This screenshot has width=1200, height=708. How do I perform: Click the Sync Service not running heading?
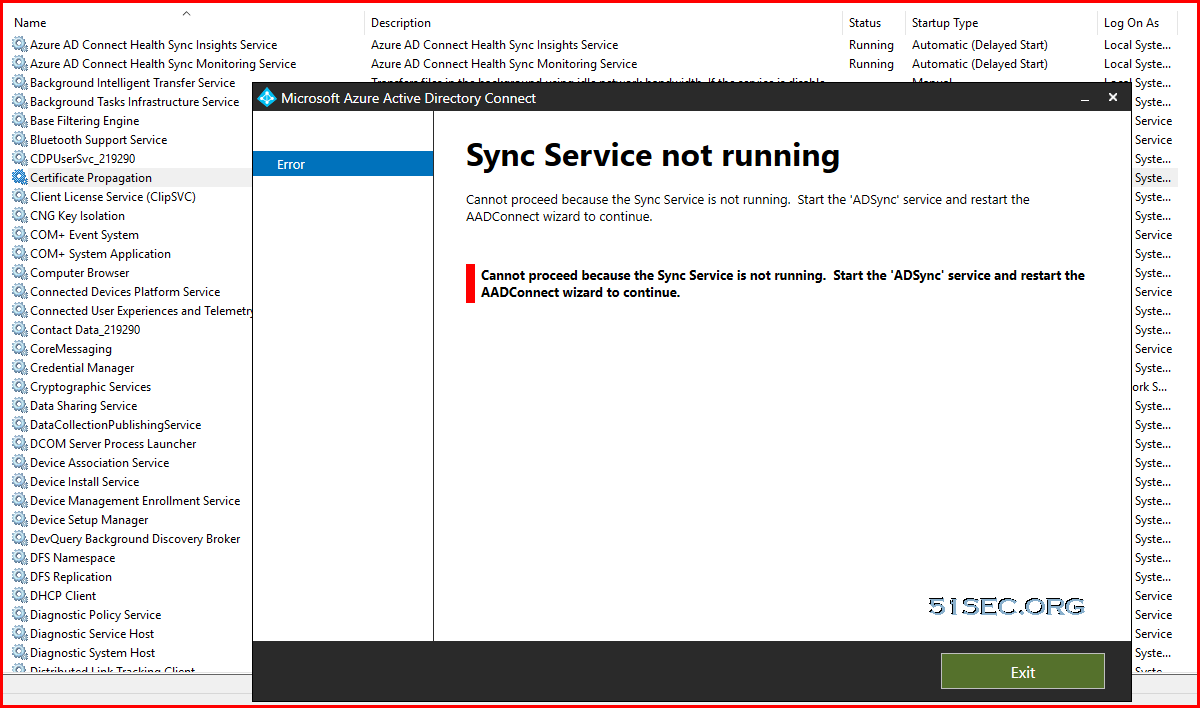[x=653, y=155]
